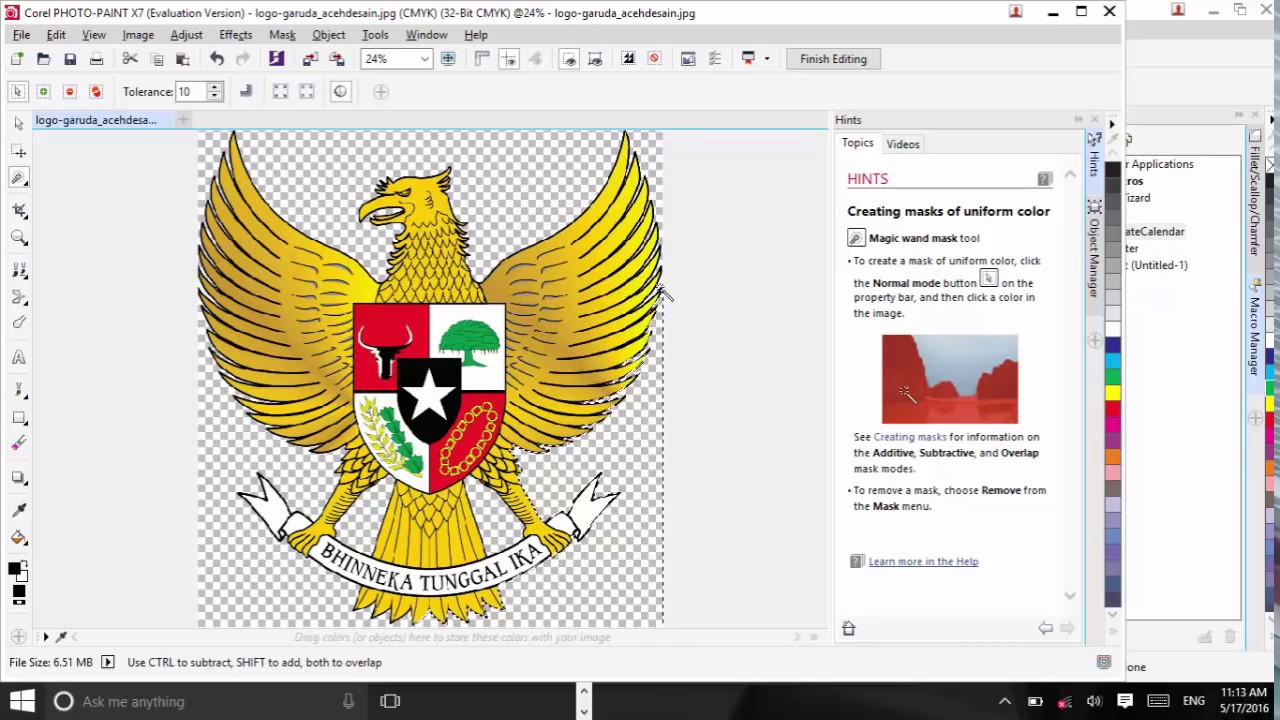
Task: Open the Mask menu
Action: point(282,35)
